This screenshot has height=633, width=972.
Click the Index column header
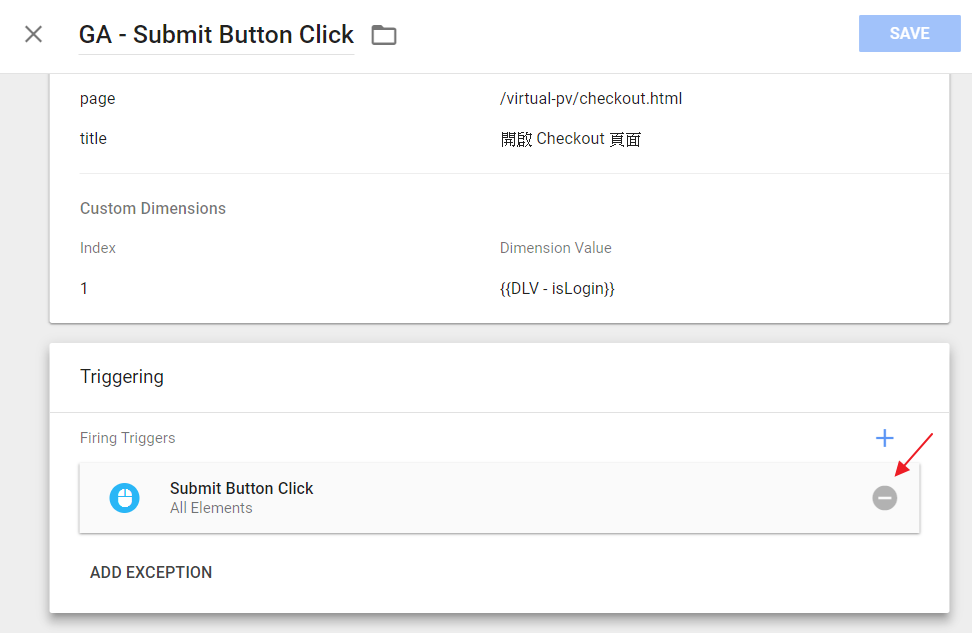coord(98,248)
